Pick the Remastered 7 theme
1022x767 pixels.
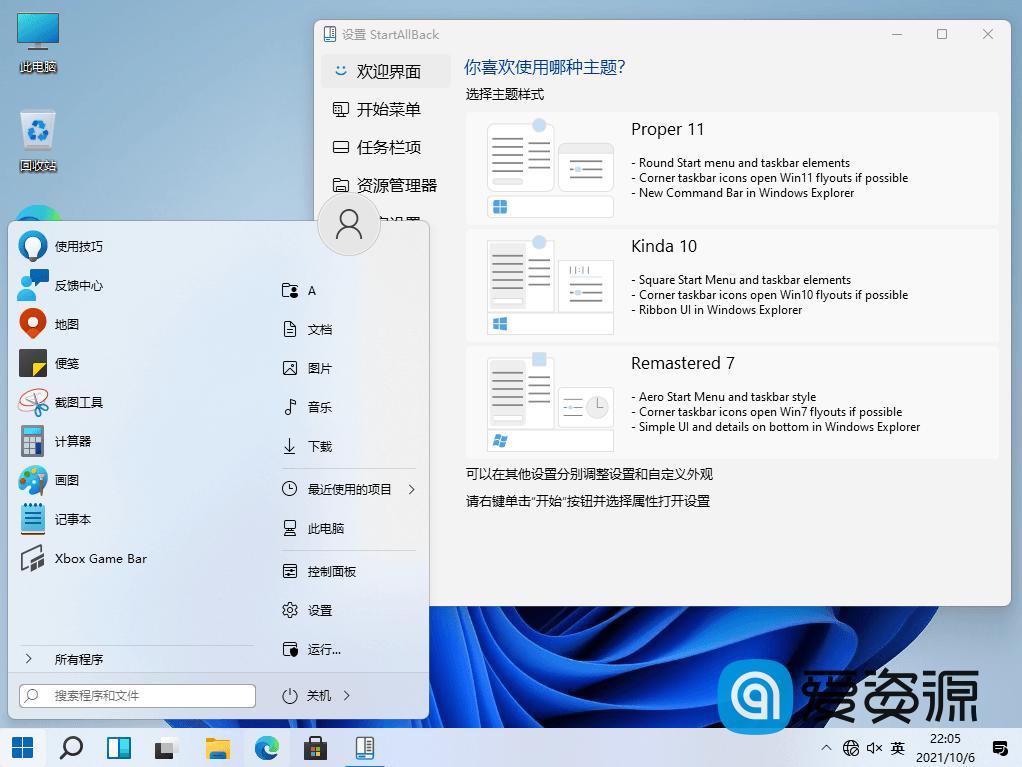pyautogui.click(x=732, y=401)
